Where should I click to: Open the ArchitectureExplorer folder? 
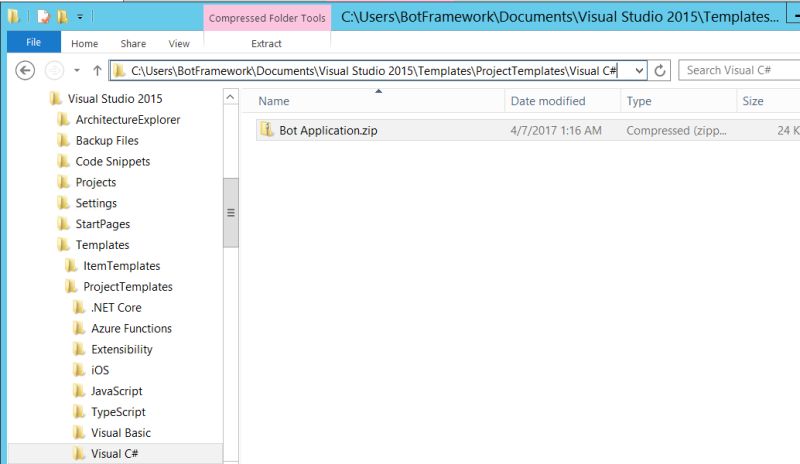pyautogui.click(x=128, y=119)
